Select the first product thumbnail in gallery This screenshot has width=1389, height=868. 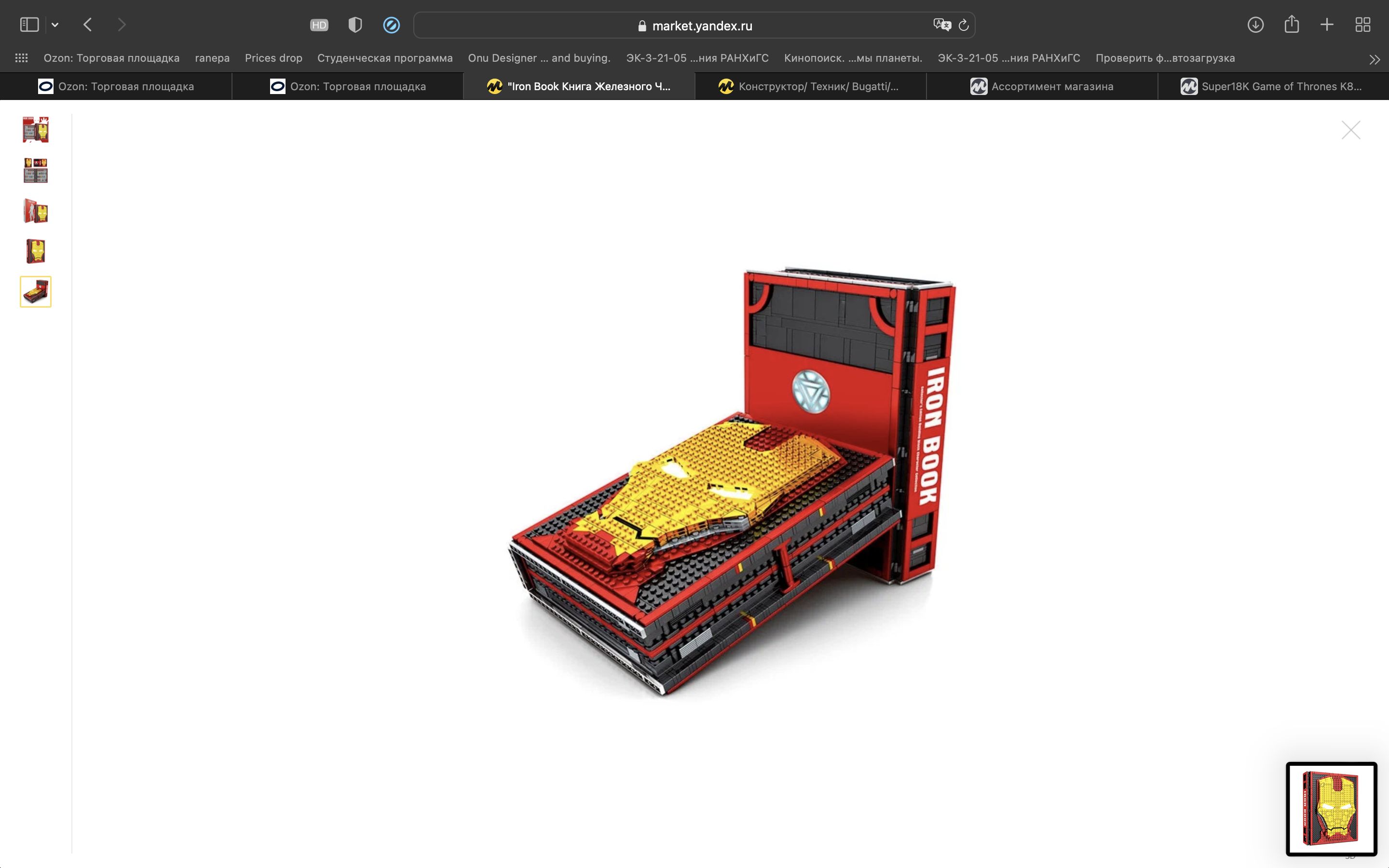[x=36, y=130]
